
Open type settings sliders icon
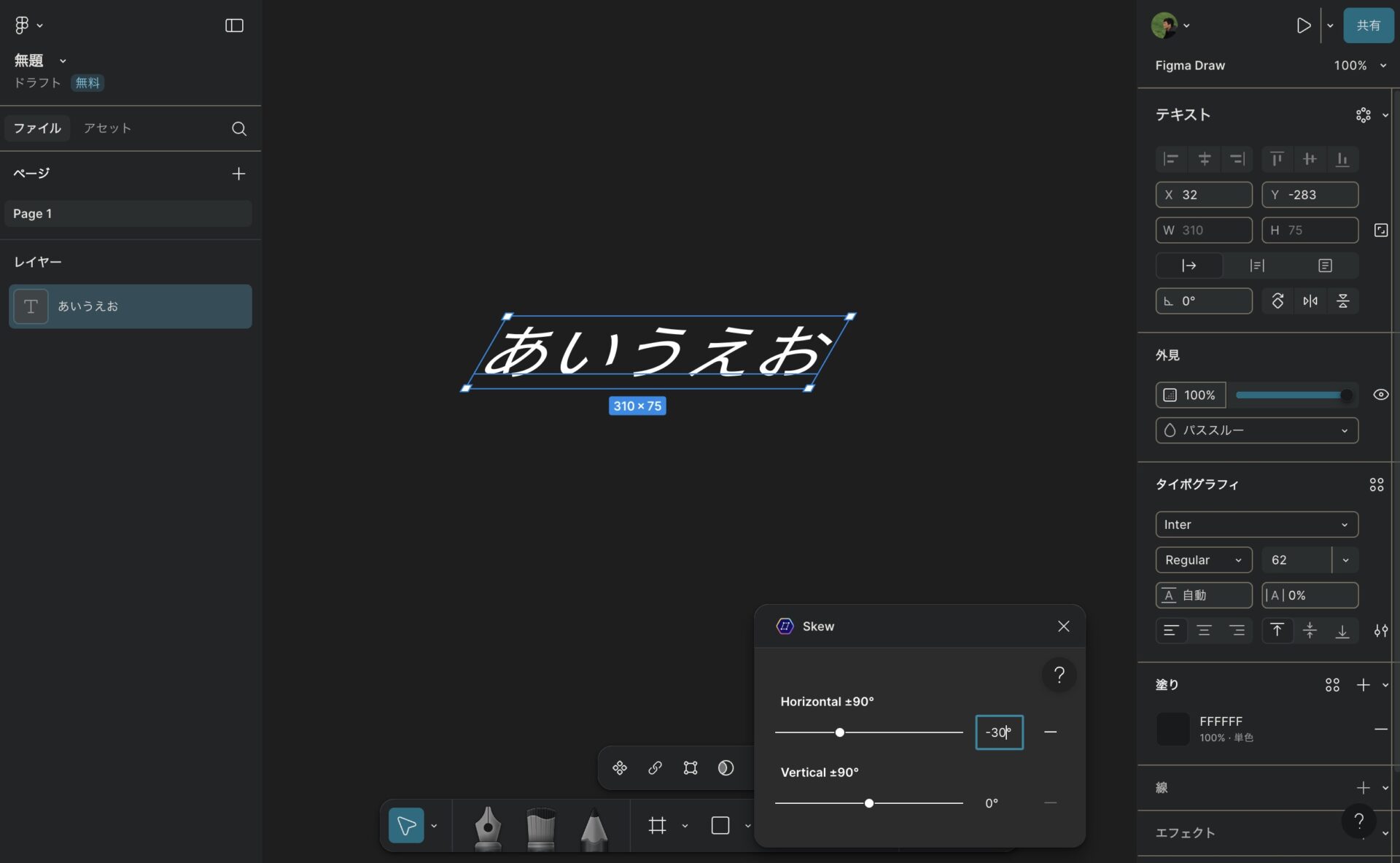point(1381,631)
